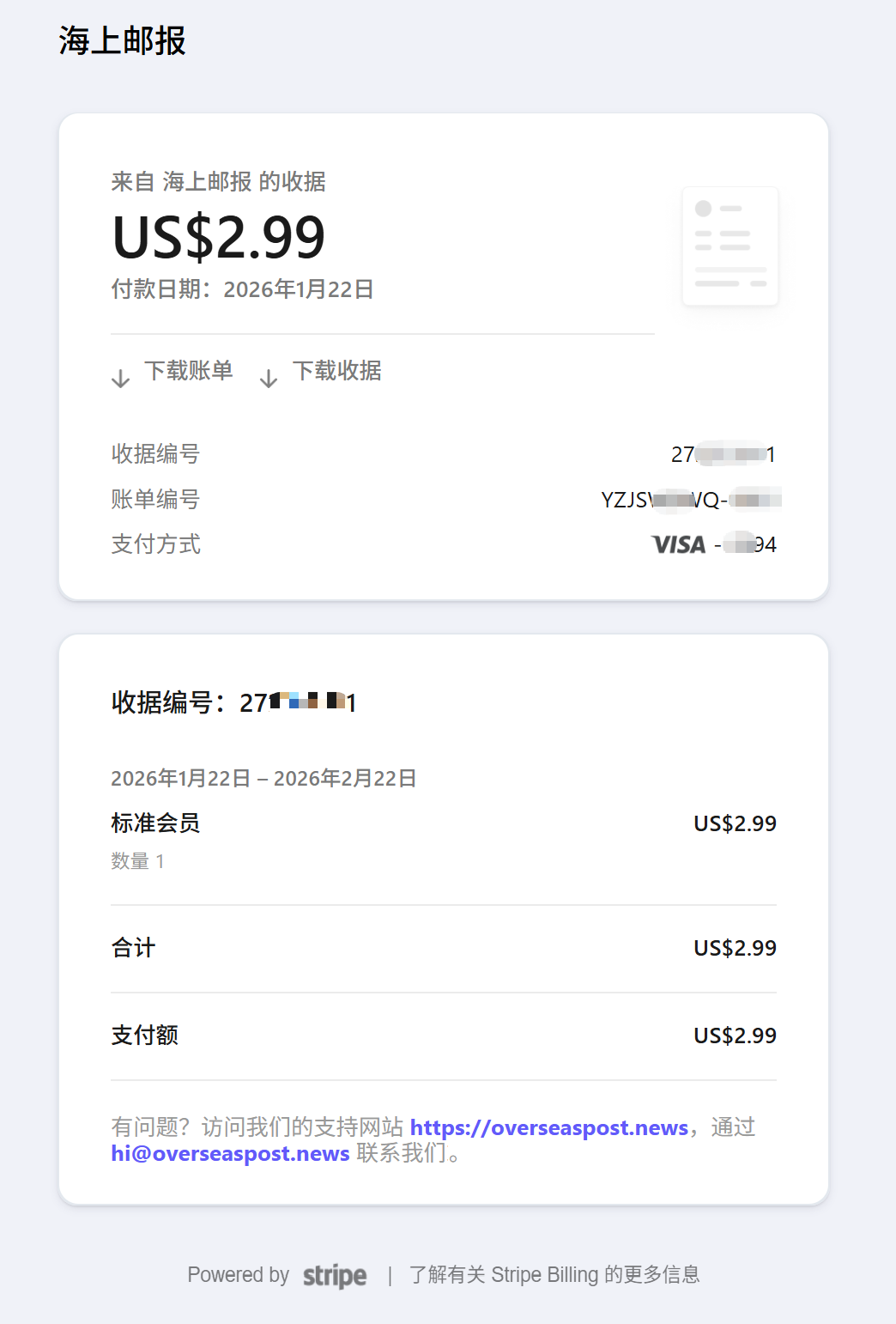The image size is (896, 1324).
Task: Click the 收据编号 row value
Action: tap(723, 454)
